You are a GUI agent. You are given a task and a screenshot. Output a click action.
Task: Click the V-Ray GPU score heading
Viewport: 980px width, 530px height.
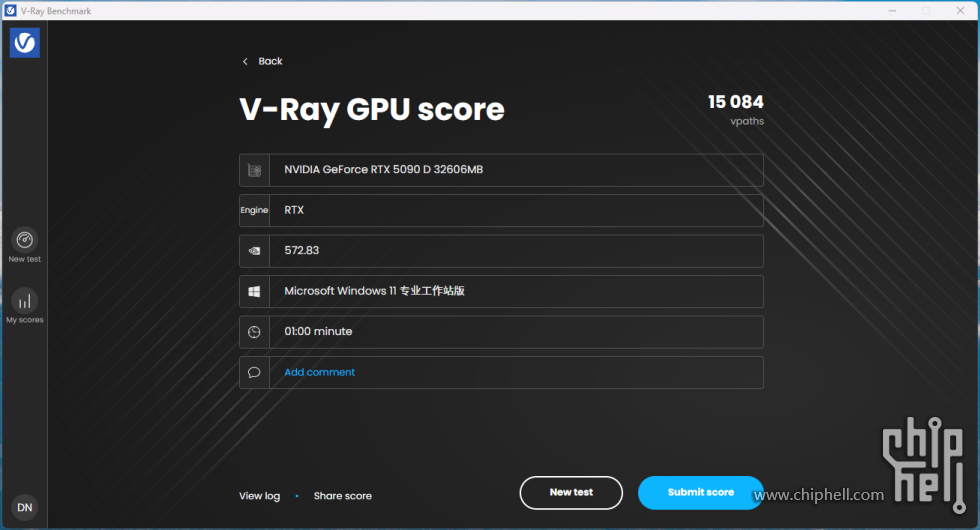point(371,109)
